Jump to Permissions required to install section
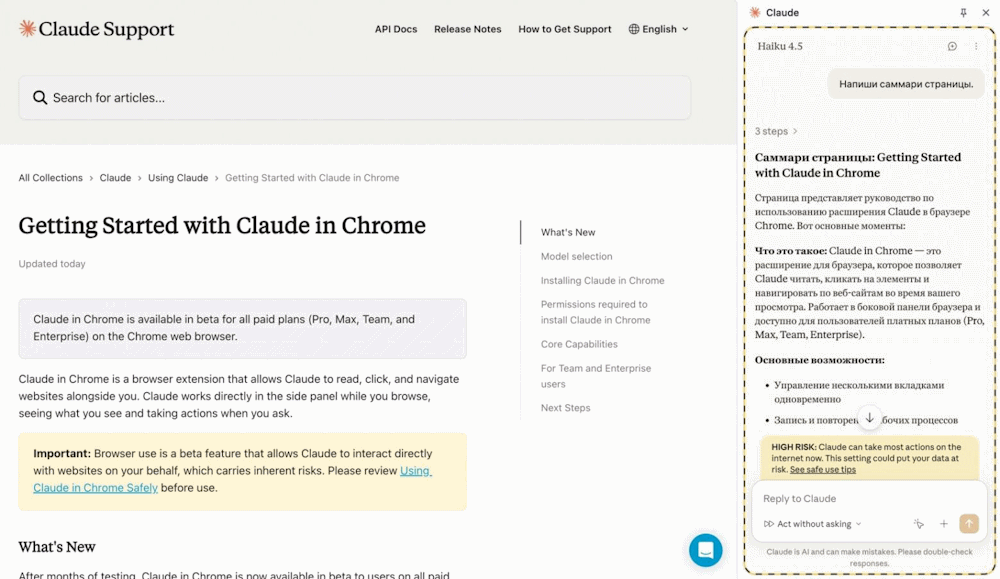The width and height of the screenshot is (1000, 579). point(596,312)
